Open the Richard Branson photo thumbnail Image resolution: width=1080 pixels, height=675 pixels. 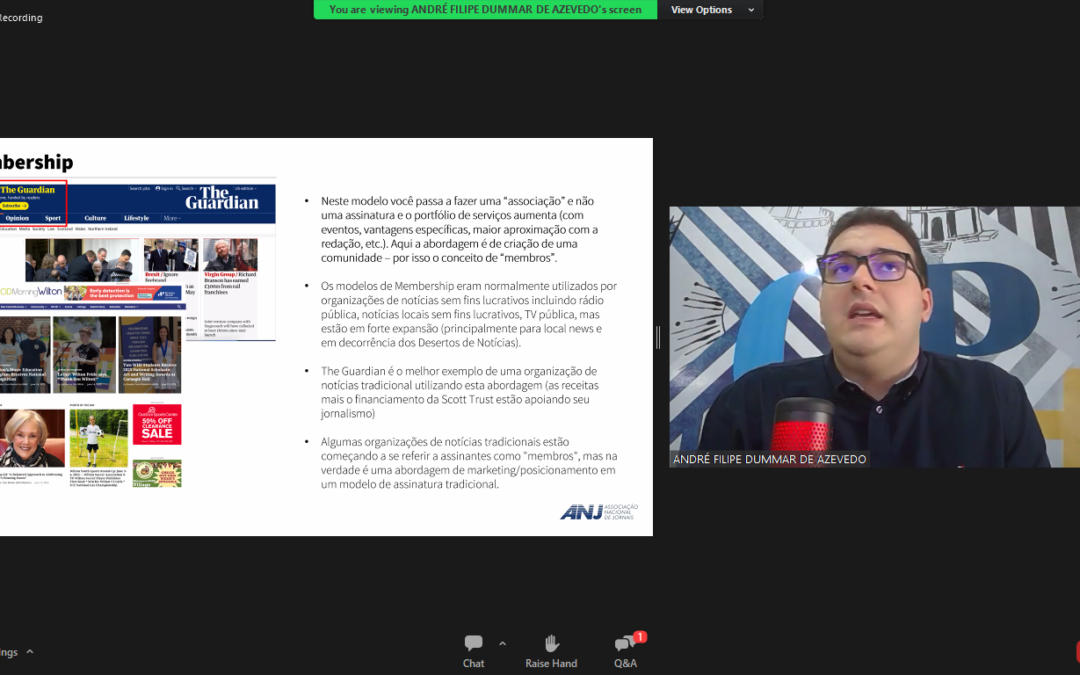click(x=230, y=254)
